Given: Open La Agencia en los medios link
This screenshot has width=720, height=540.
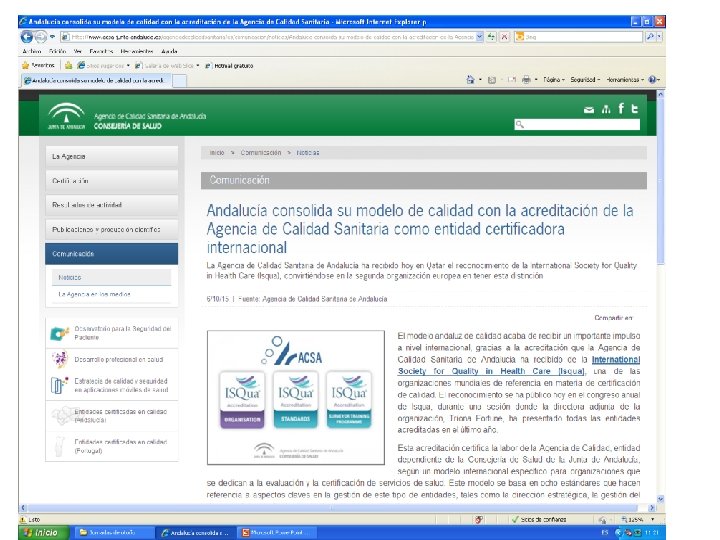Looking at the screenshot, I should tap(95, 294).
